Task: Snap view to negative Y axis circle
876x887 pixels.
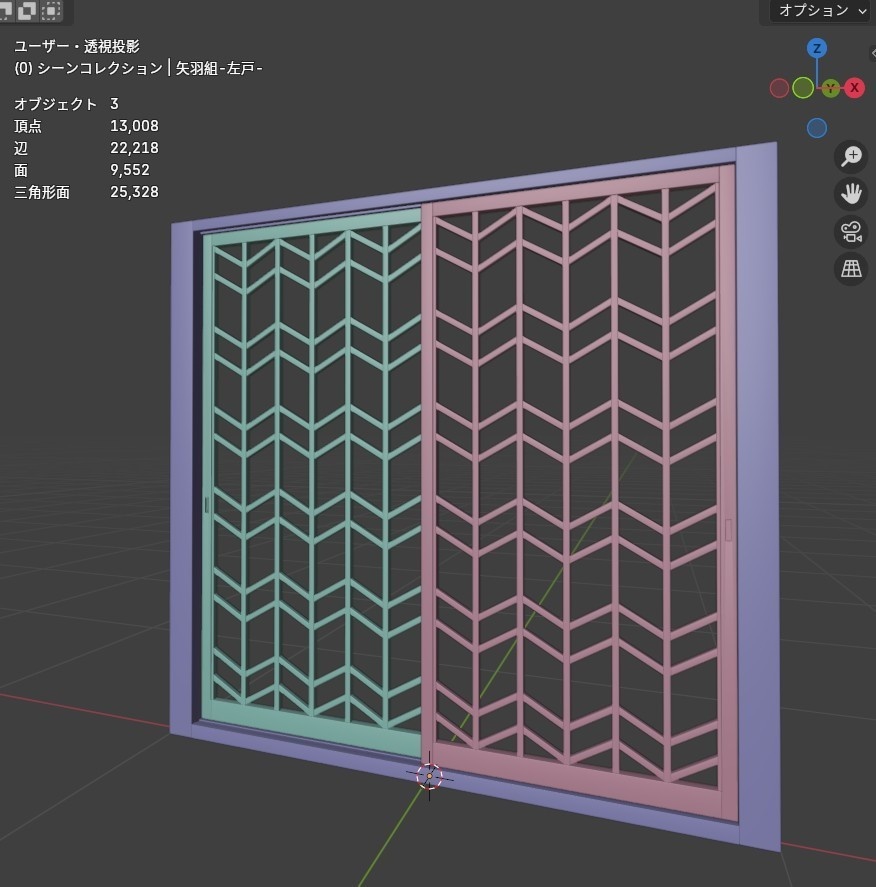Action: point(803,88)
